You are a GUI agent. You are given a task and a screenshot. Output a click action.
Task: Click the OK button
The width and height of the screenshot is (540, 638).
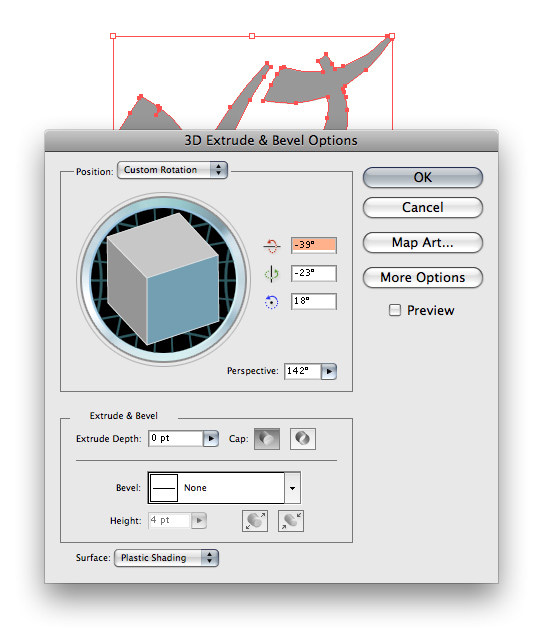click(x=423, y=177)
